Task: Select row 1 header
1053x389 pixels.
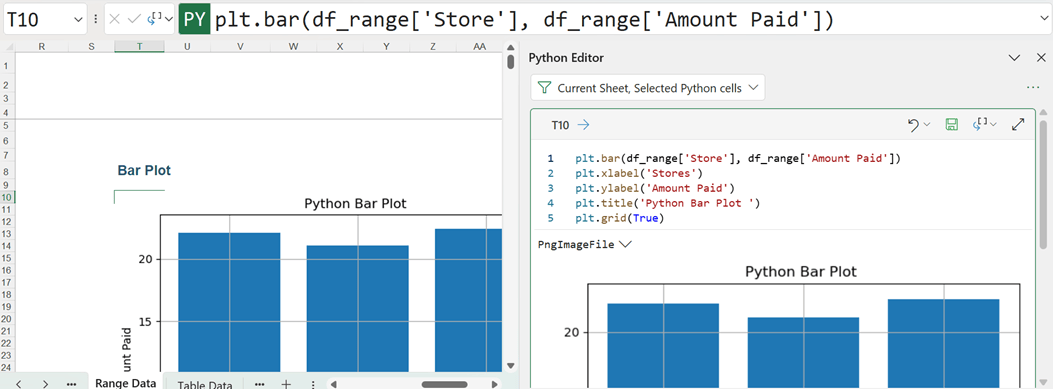Action: [7, 65]
